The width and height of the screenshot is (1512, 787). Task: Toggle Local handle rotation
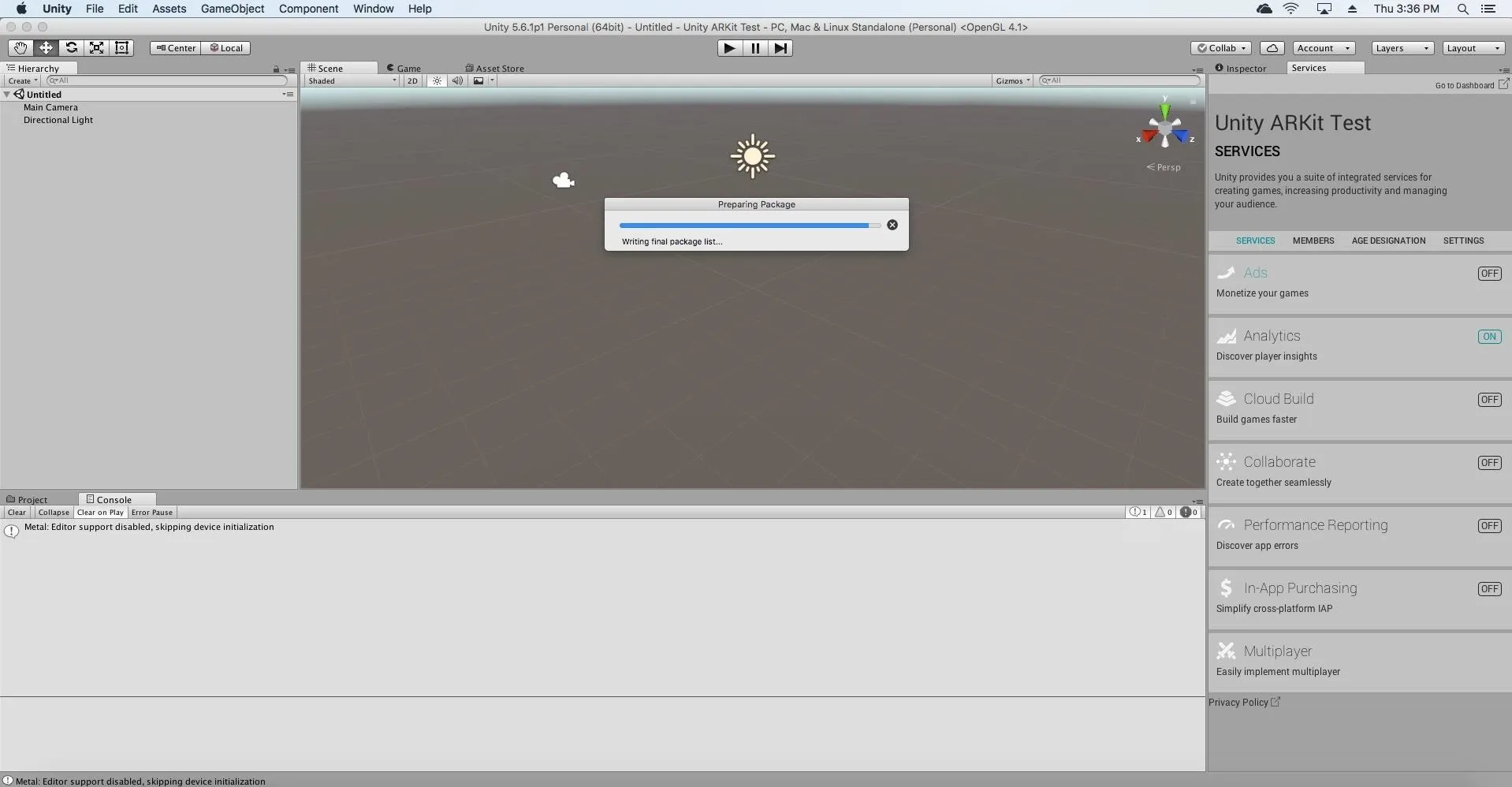point(226,48)
